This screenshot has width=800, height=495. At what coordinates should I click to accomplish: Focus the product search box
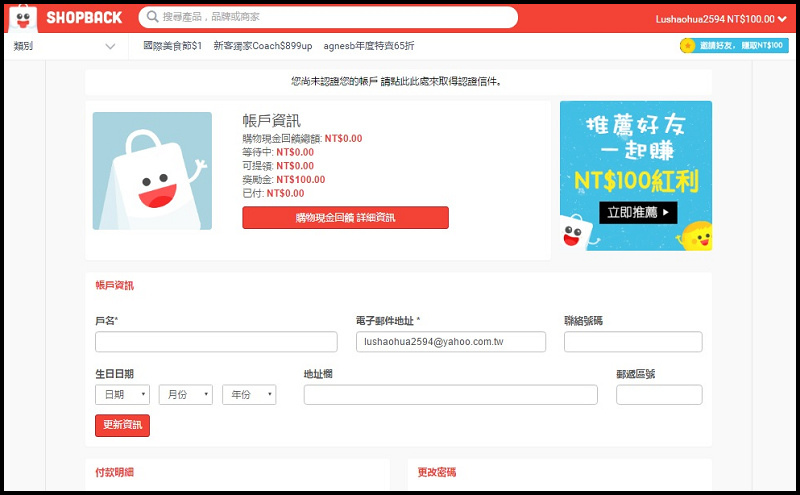(x=328, y=17)
